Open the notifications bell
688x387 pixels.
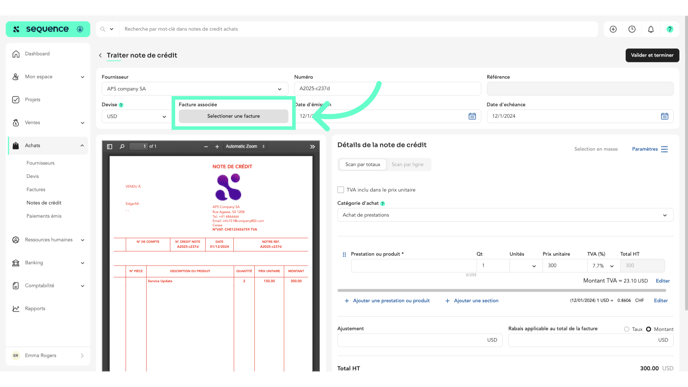click(651, 29)
